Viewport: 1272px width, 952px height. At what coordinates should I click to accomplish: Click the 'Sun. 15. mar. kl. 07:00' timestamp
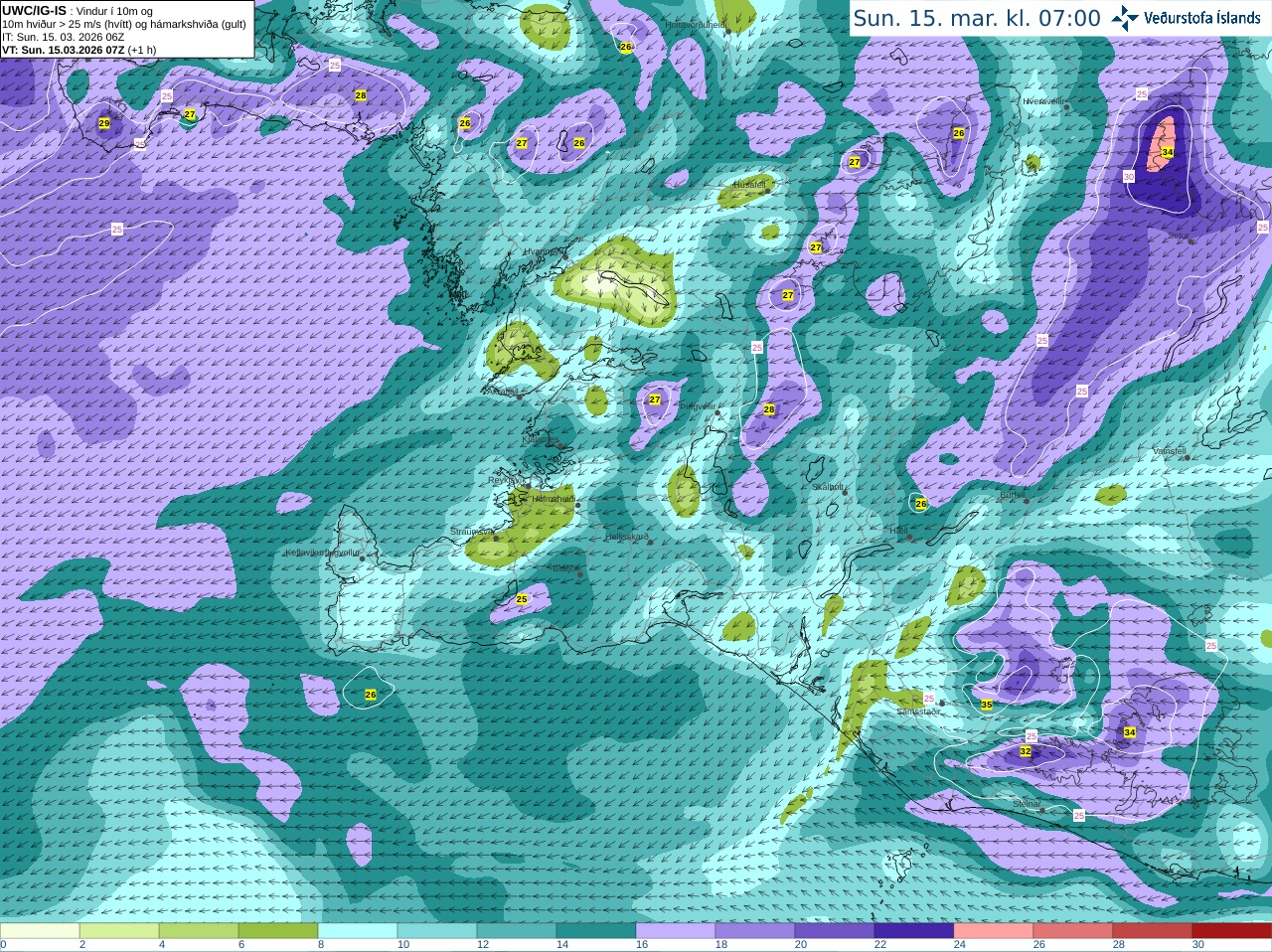click(977, 18)
